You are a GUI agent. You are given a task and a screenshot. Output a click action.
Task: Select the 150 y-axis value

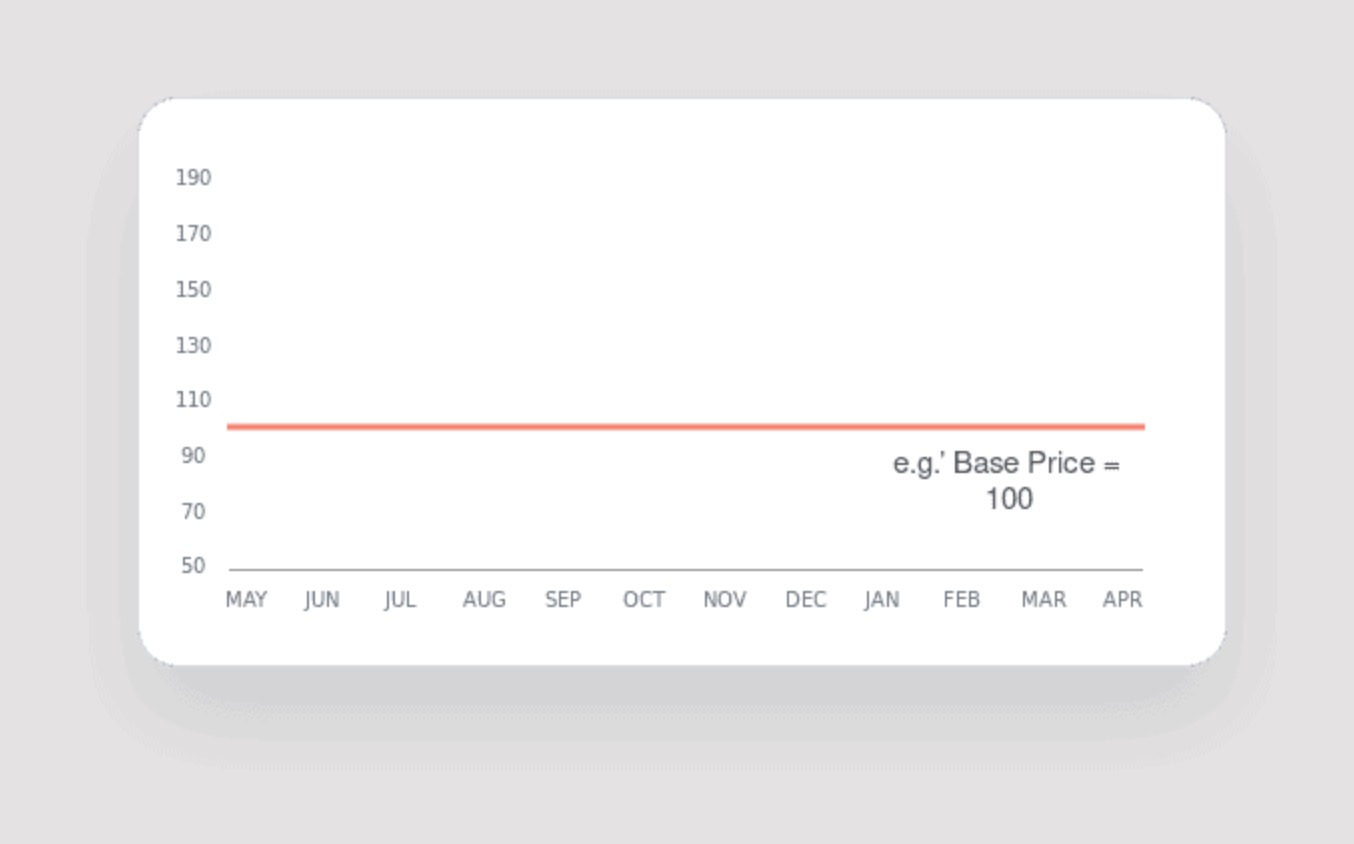[194, 290]
